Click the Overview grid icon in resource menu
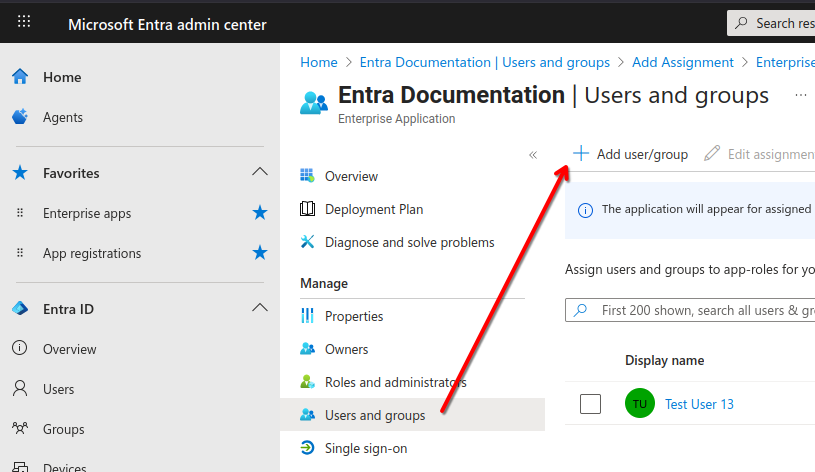 point(307,176)
